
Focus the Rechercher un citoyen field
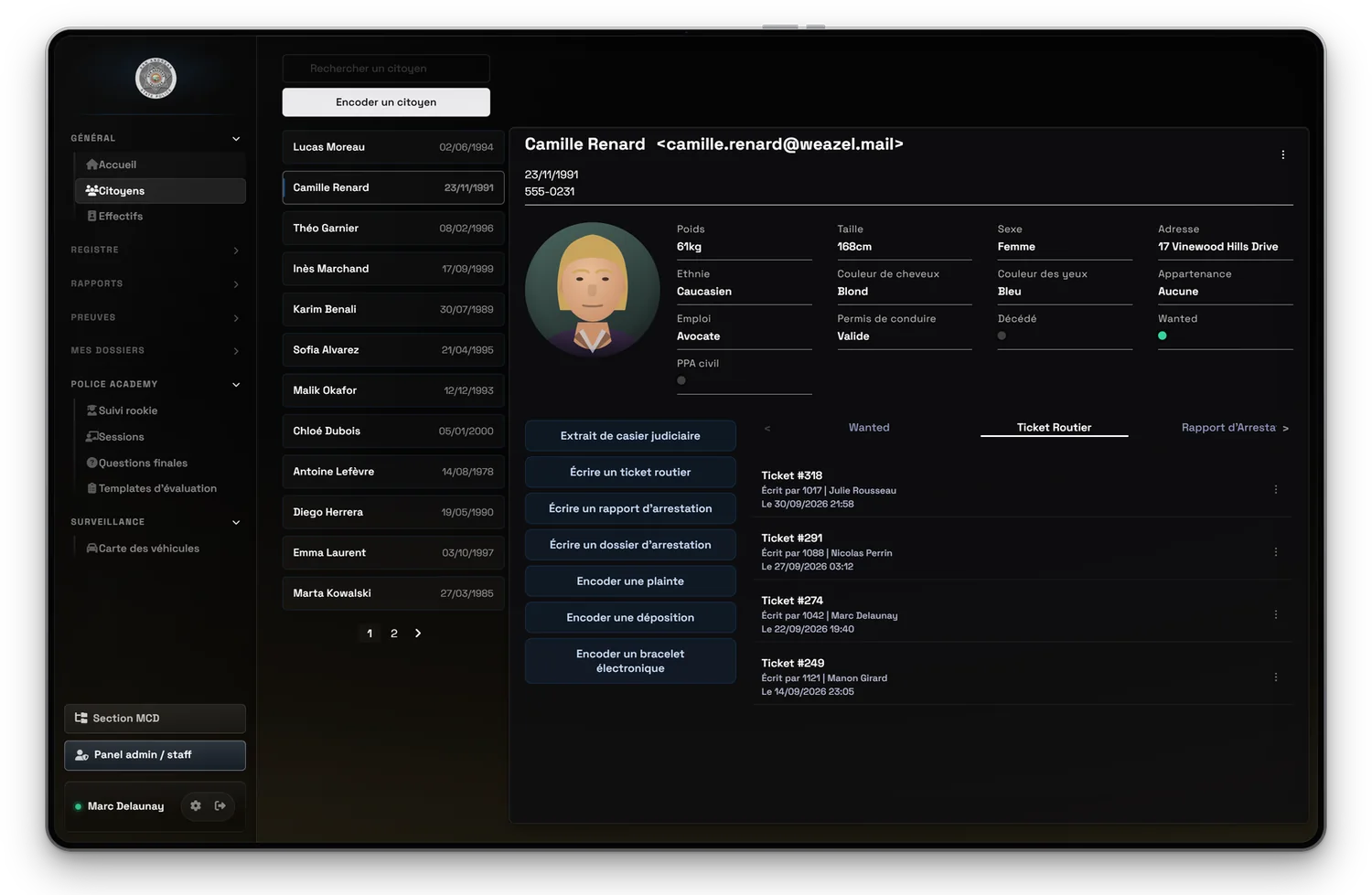[x=386, y=69]
